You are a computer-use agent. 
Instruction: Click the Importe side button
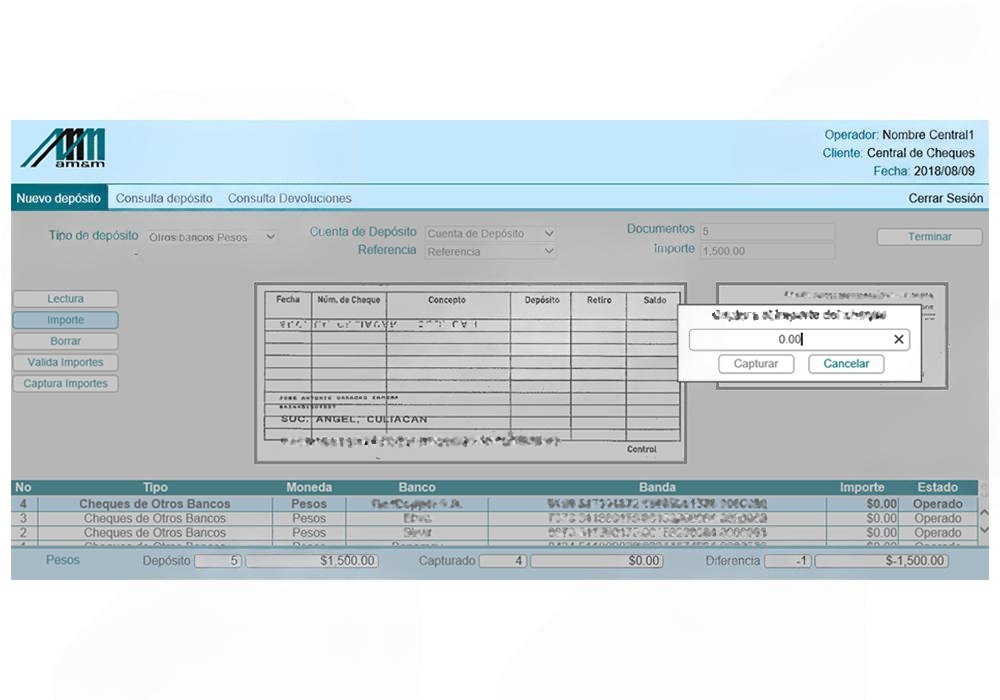tap(65, 319)
